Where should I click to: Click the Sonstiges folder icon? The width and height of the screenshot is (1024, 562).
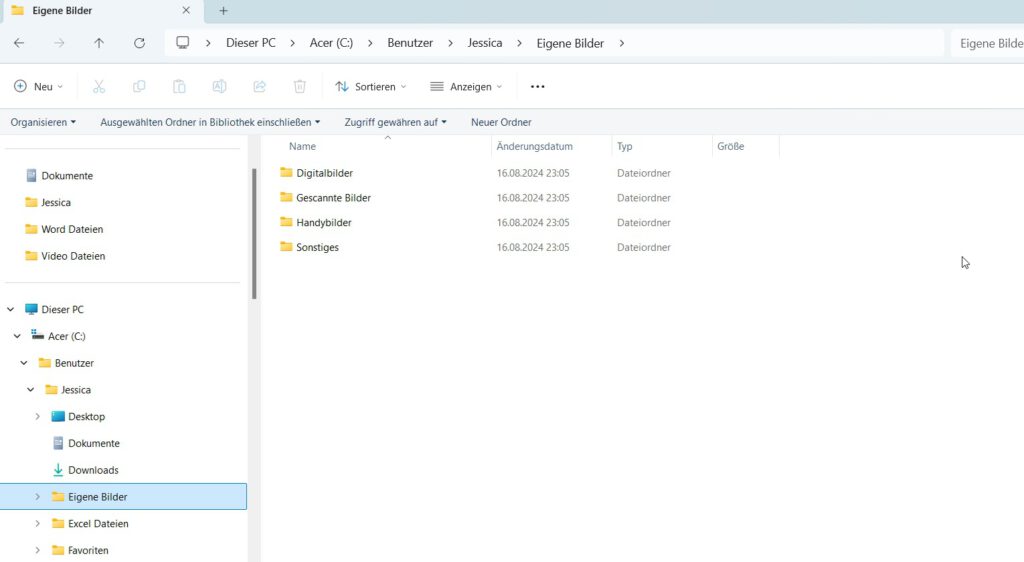point(286,247)
